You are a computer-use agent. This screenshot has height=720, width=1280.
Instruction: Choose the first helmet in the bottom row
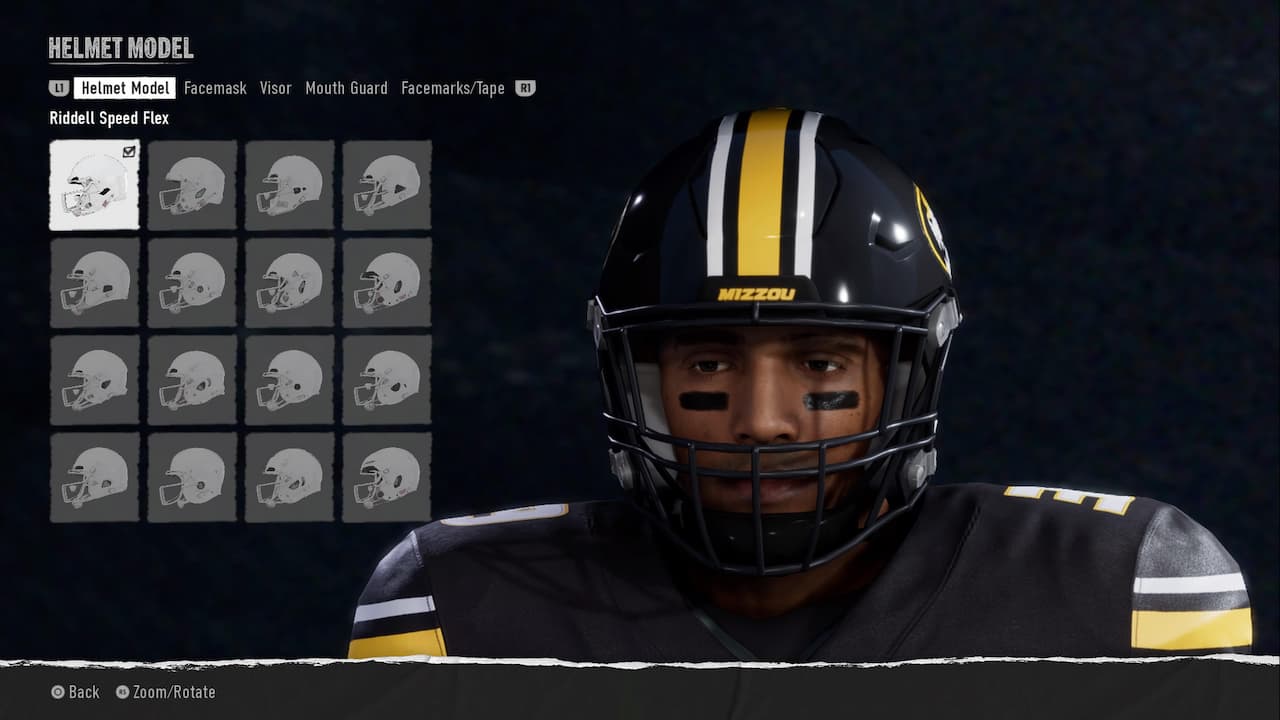[94, 477]
